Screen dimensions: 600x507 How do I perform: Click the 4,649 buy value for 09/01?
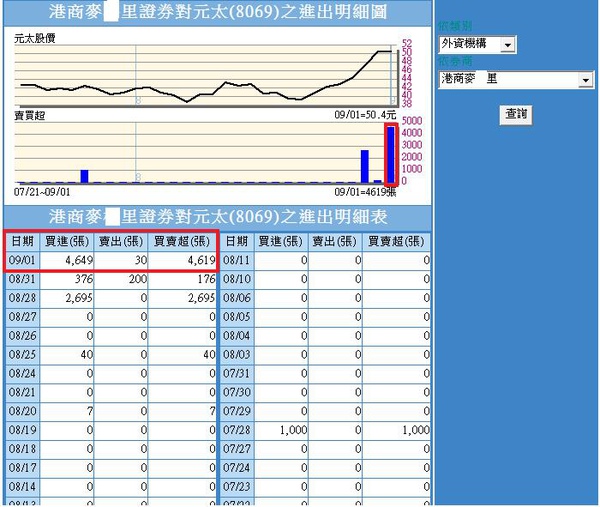coord(79,261)
